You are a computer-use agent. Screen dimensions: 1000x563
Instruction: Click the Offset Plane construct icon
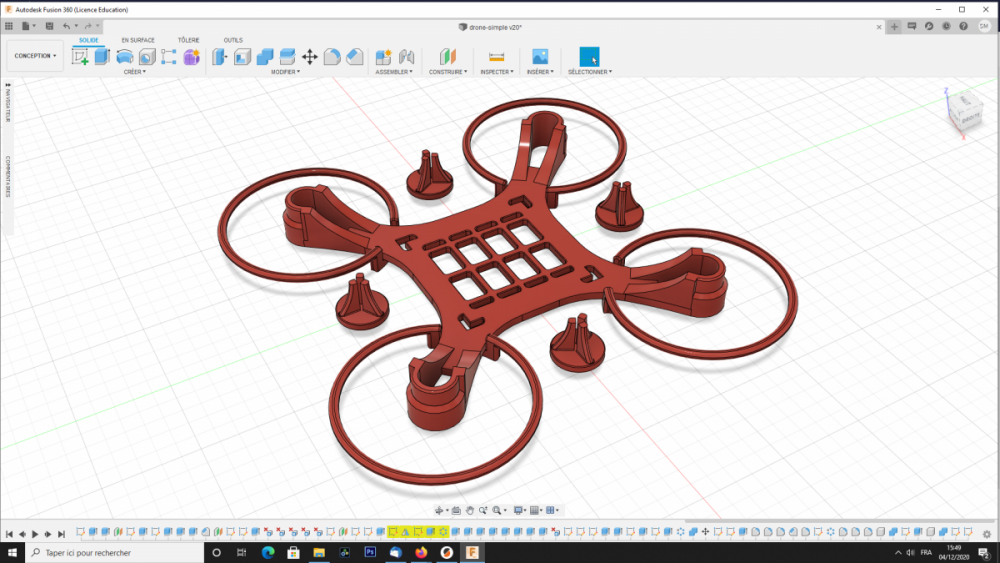pyautogui.click(x=448, y=57)
